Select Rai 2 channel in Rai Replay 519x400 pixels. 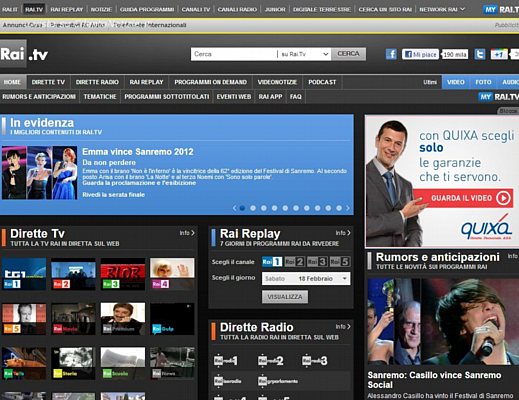[x=295, y=262]
